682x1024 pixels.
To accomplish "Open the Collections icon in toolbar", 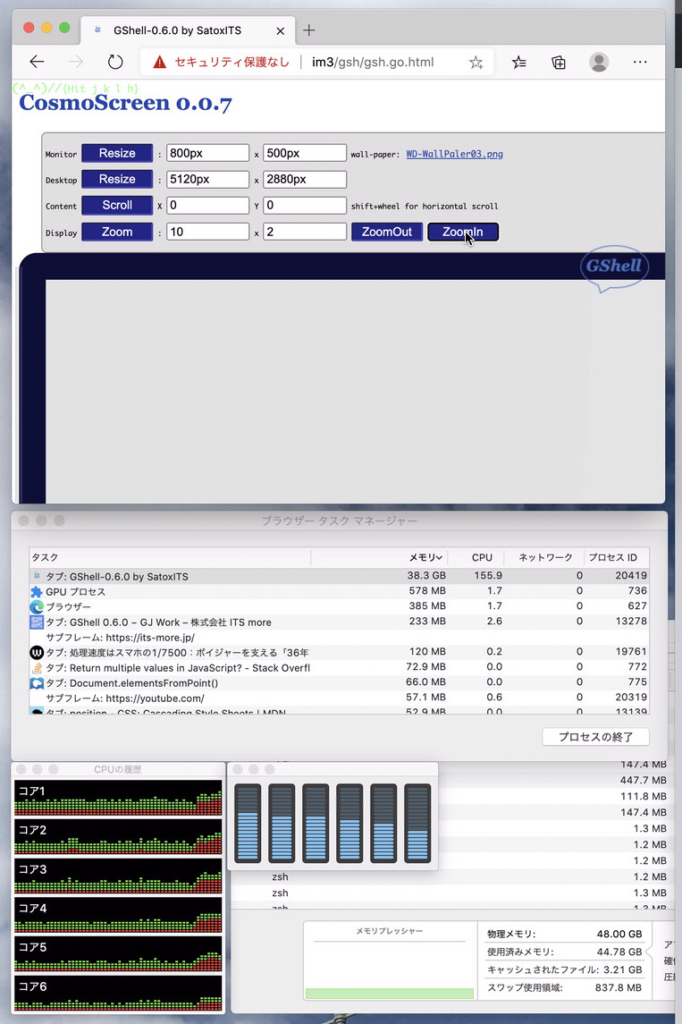I will pos(559,62).
